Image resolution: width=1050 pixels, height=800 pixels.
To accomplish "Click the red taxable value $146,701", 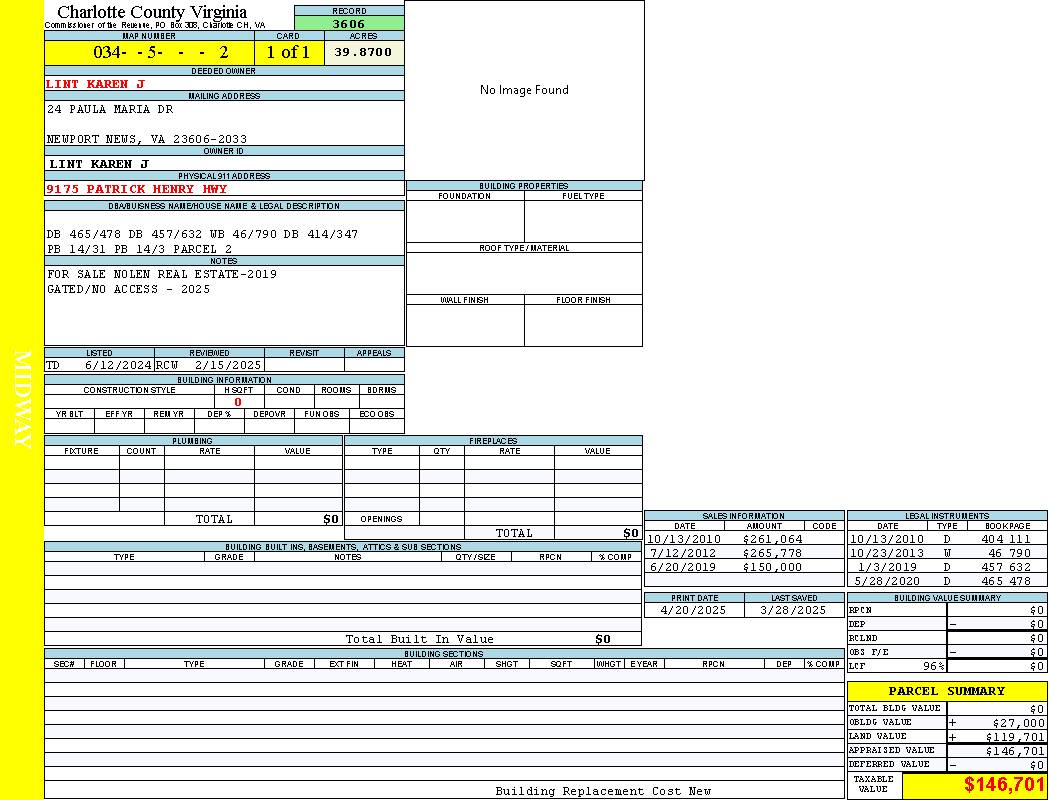I will tap(1004, 785).
